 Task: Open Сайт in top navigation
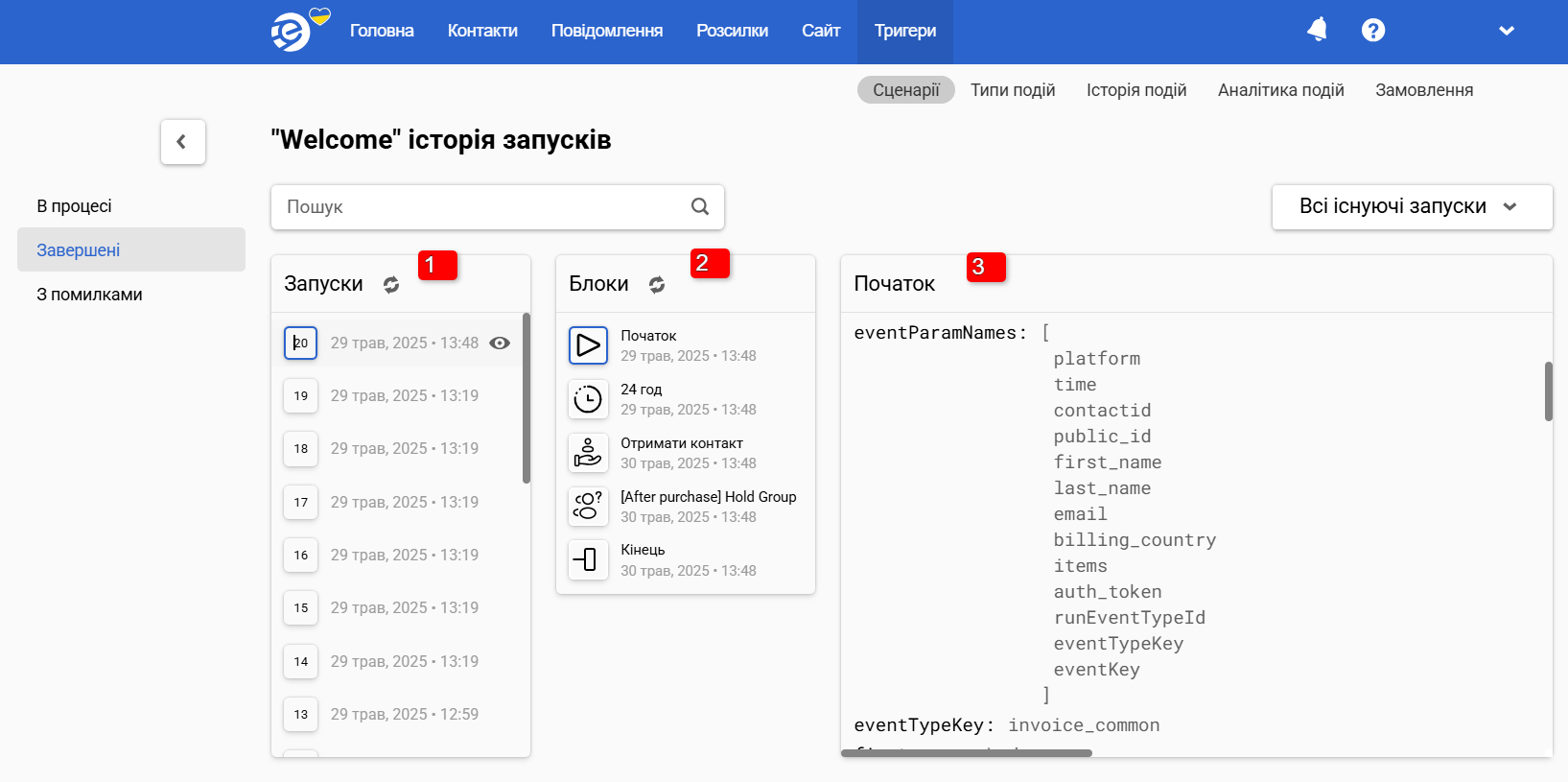(x=821, y=31)
